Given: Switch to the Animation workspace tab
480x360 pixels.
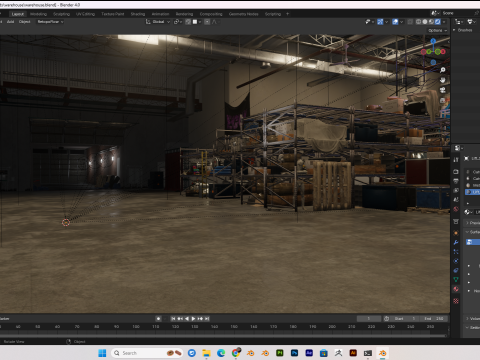Looking at the screenshot, I should [160, 14].
